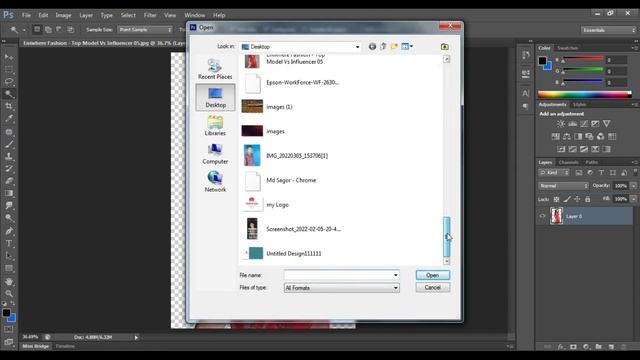Toggle type layer filter in Layers panel
Viewport: 640px width, 360px height.
coord(601,173)
